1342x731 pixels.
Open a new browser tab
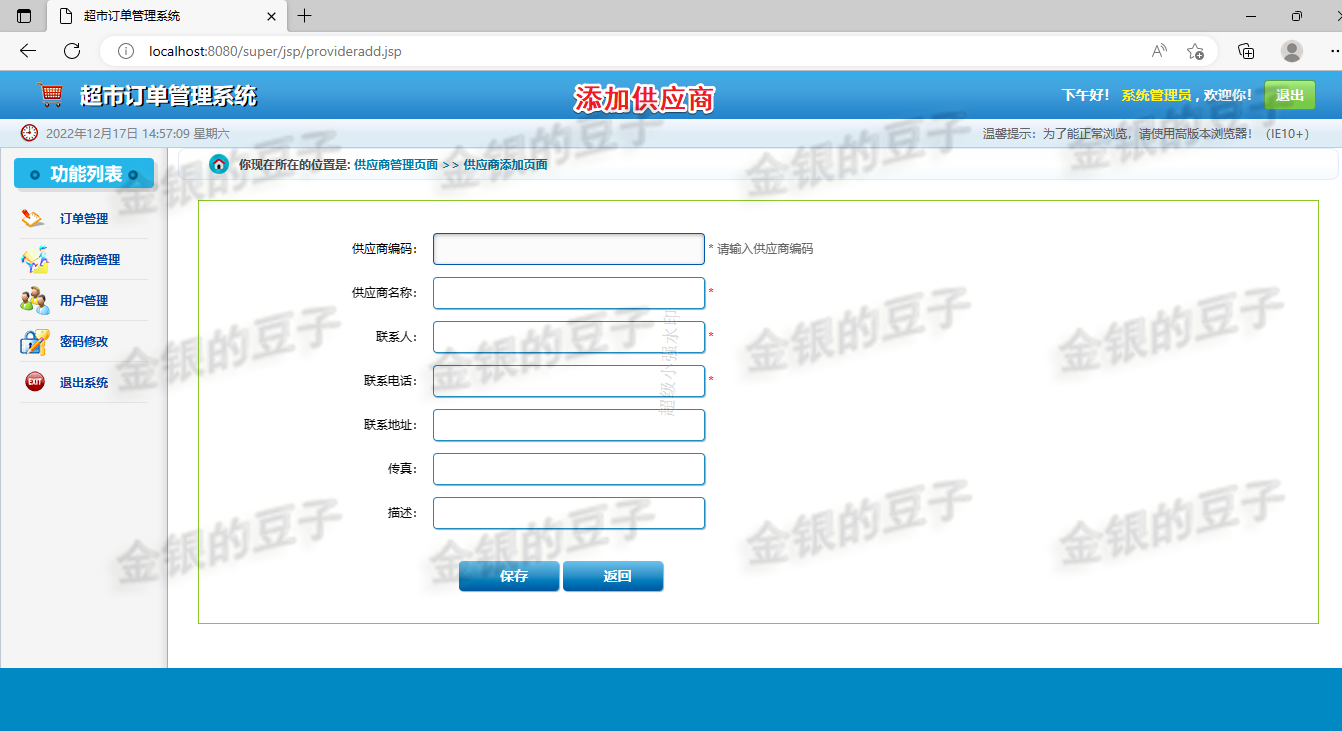point(304,16)
